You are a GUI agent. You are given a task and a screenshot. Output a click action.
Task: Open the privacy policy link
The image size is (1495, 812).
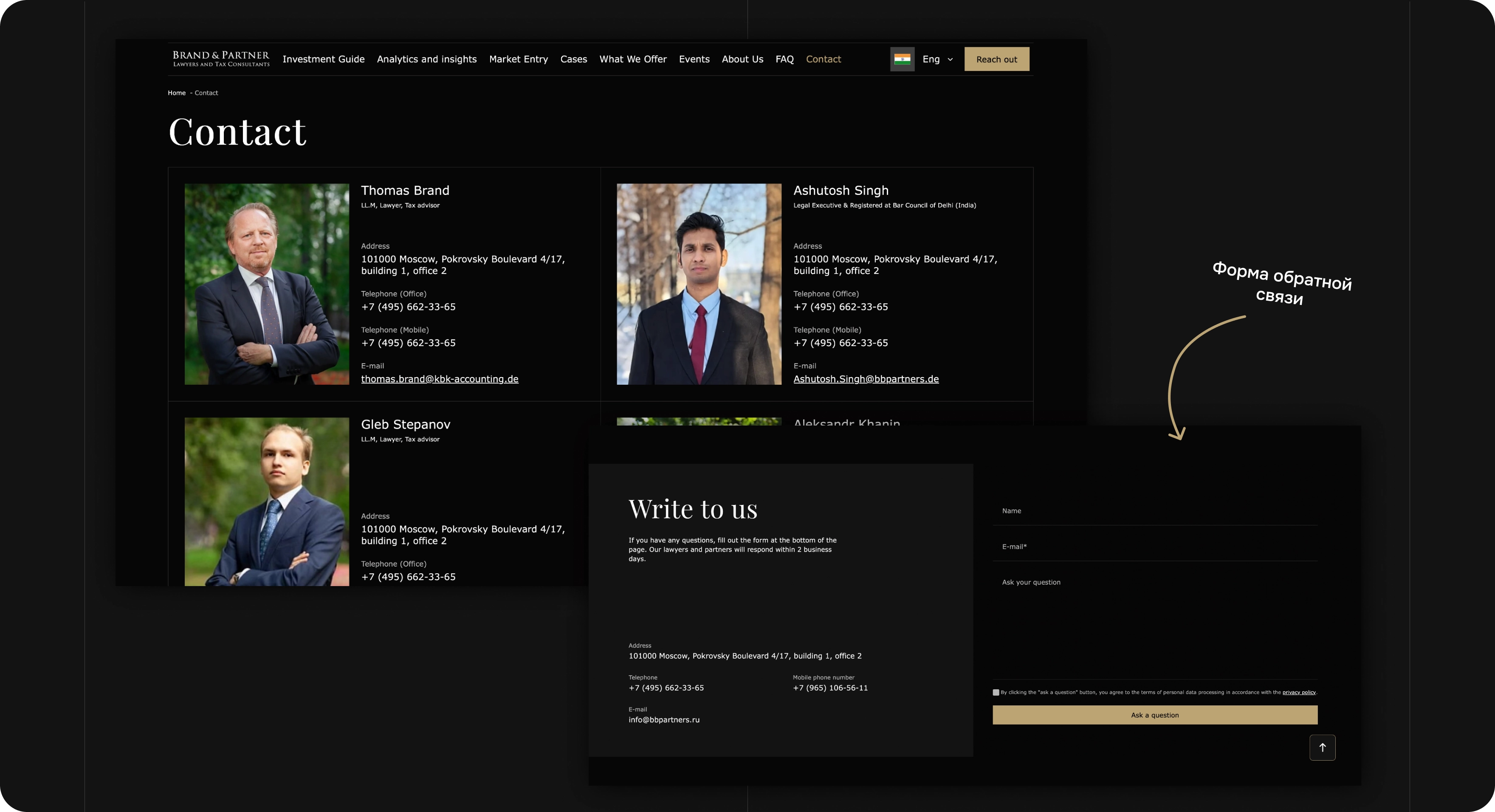pos(1299,692)
